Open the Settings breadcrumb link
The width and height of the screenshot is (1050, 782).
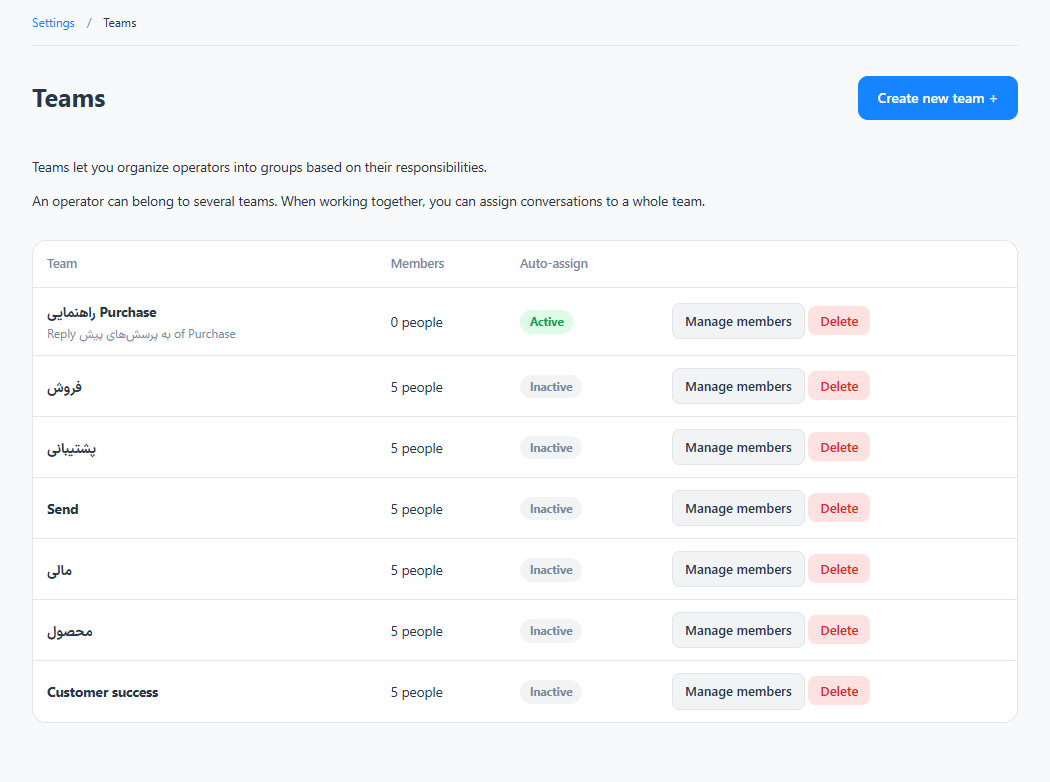[x=53, y=23]
